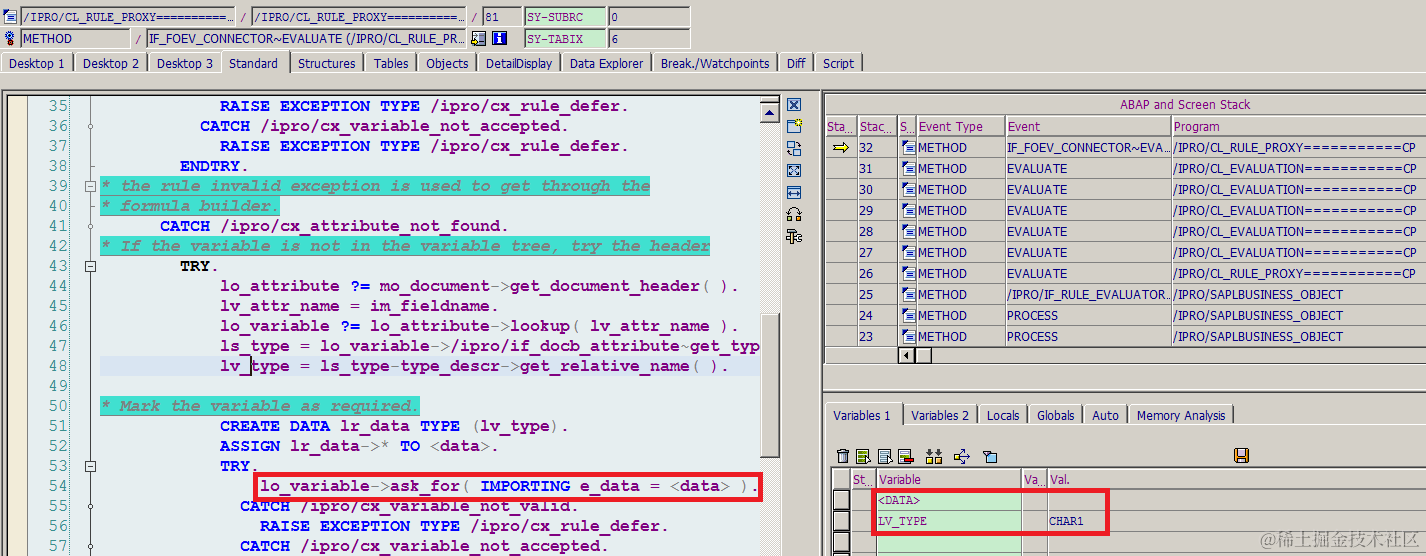This screenshot has height=556, width=1426.
Task: Open the Globals tab
Action: (x=1056, y=415)
